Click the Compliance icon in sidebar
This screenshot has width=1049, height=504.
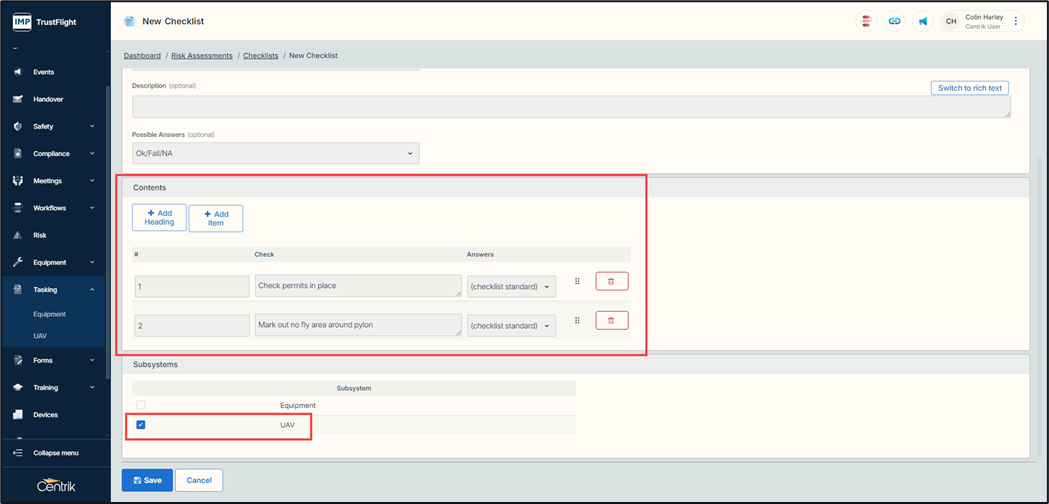pos(18,154)
